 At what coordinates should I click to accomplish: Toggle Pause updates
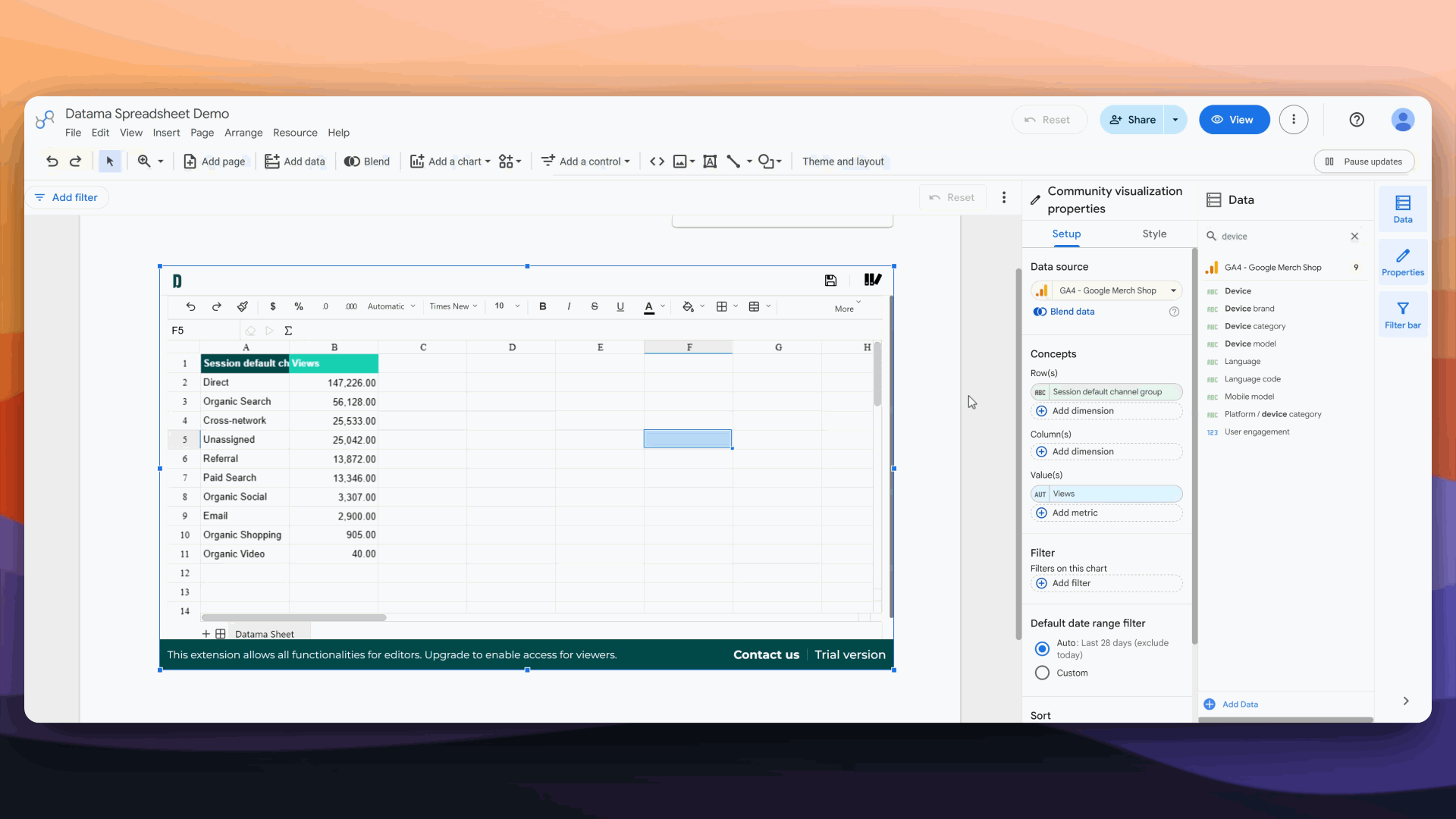(x=1363, y=162)
